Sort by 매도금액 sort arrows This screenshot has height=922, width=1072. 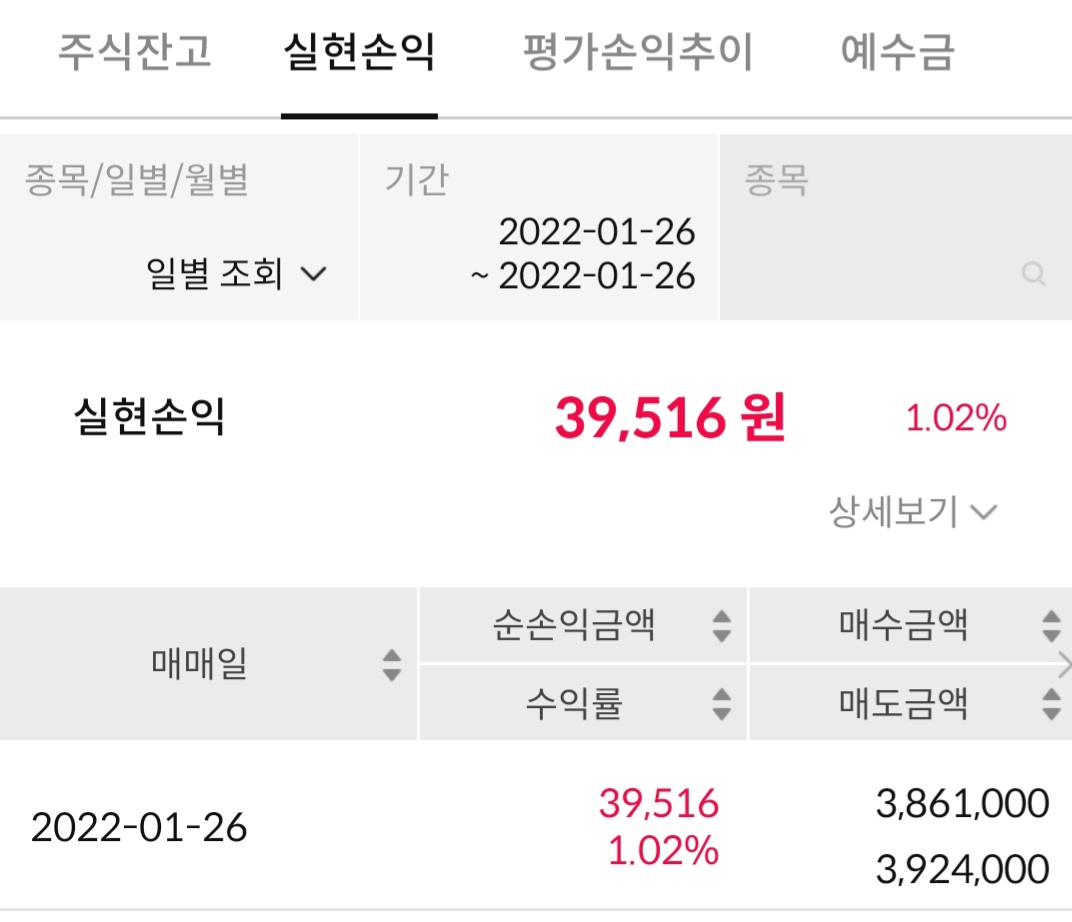click(1050, 705)
